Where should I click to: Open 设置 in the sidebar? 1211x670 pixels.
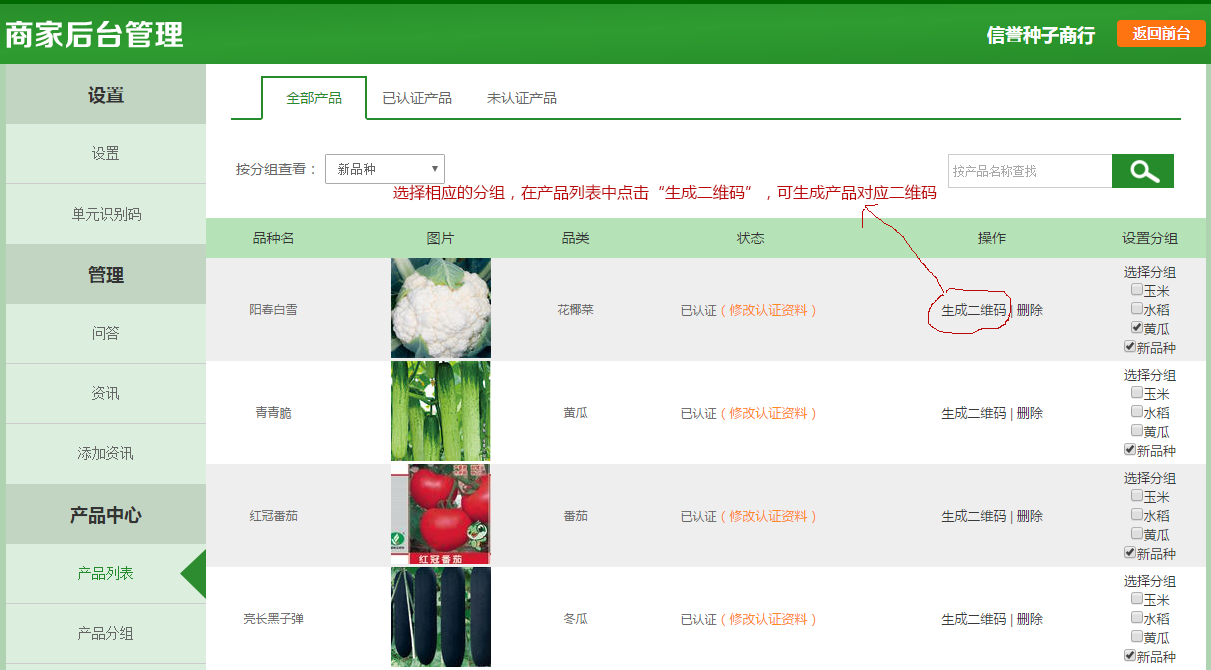106,154
